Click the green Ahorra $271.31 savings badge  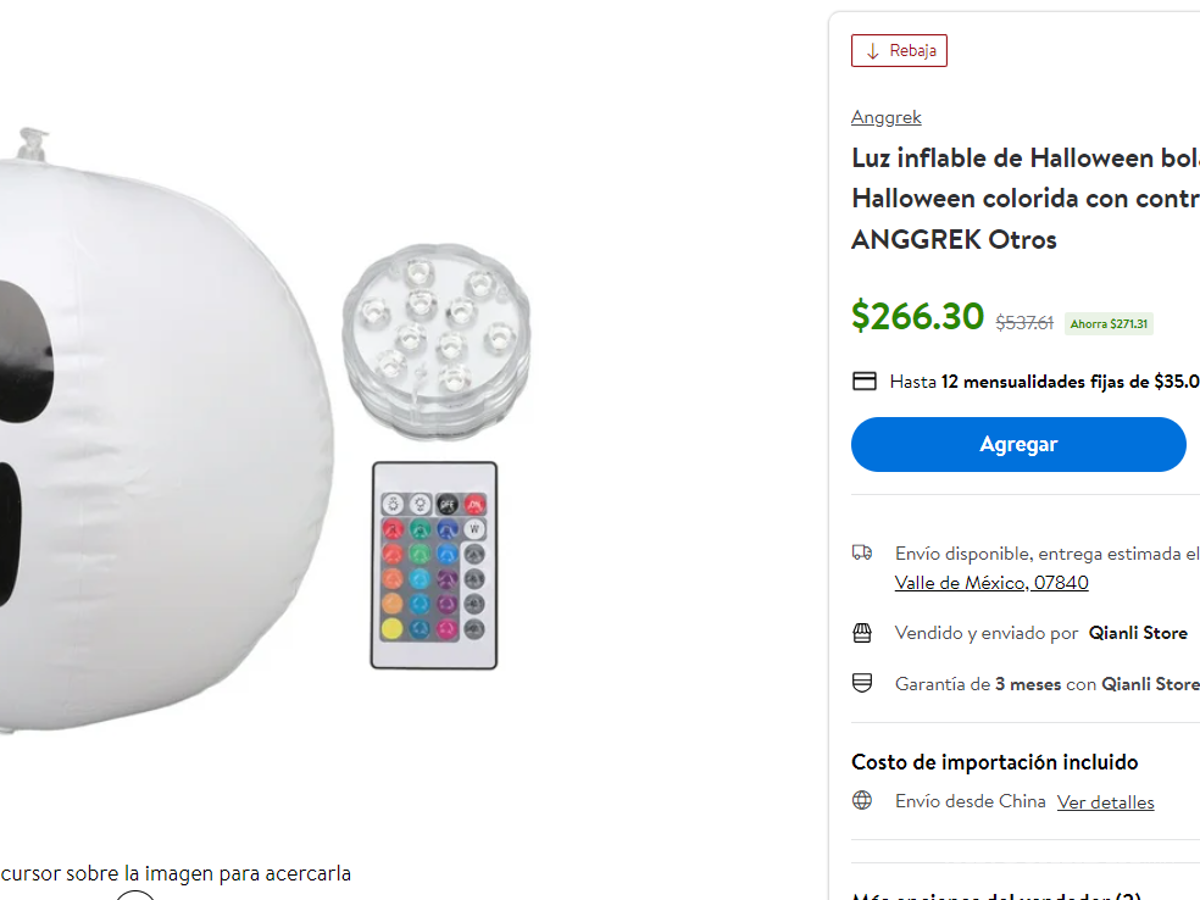pos(1109,324)
